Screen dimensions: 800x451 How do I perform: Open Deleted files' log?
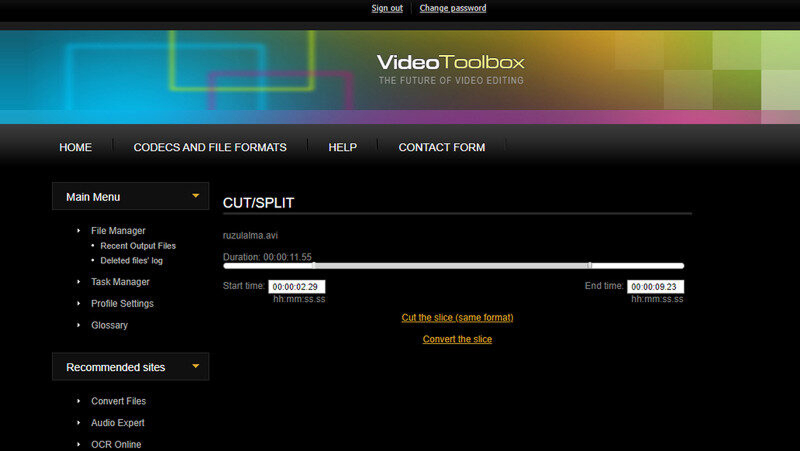(131, 261)
